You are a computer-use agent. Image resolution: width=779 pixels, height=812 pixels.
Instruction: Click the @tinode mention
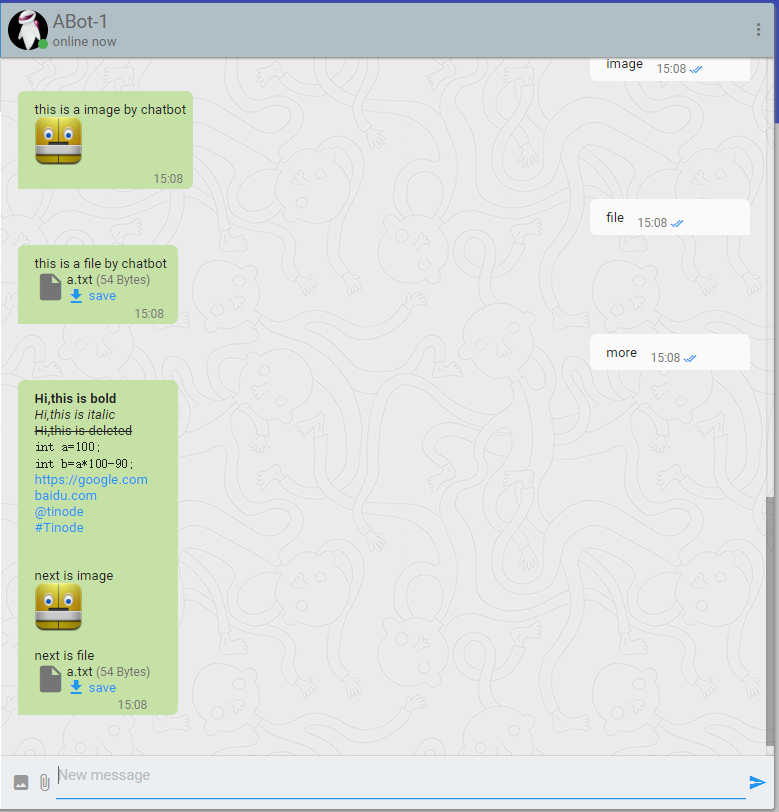[59, 512]
